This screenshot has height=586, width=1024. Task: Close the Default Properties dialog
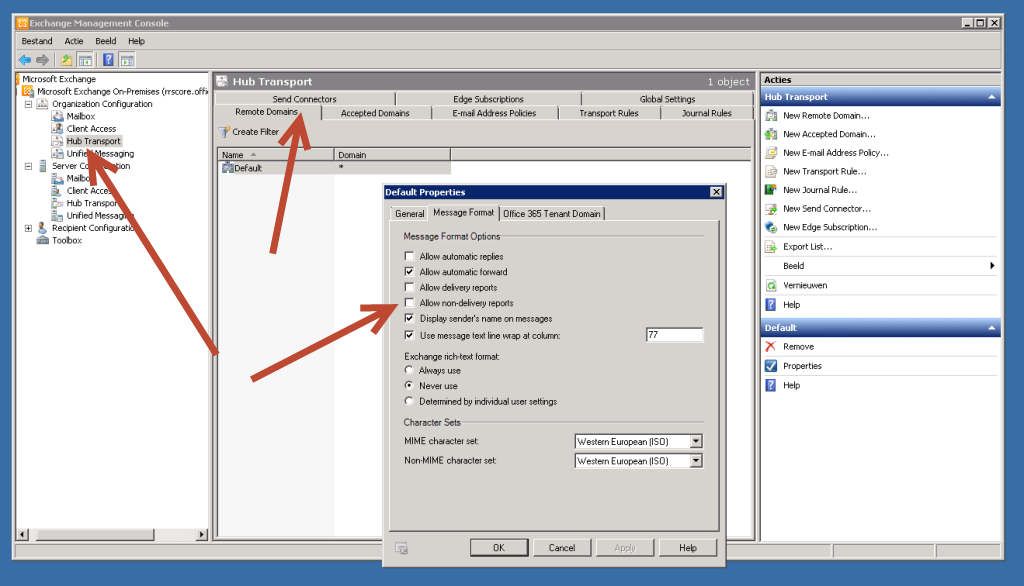[716, 192]
